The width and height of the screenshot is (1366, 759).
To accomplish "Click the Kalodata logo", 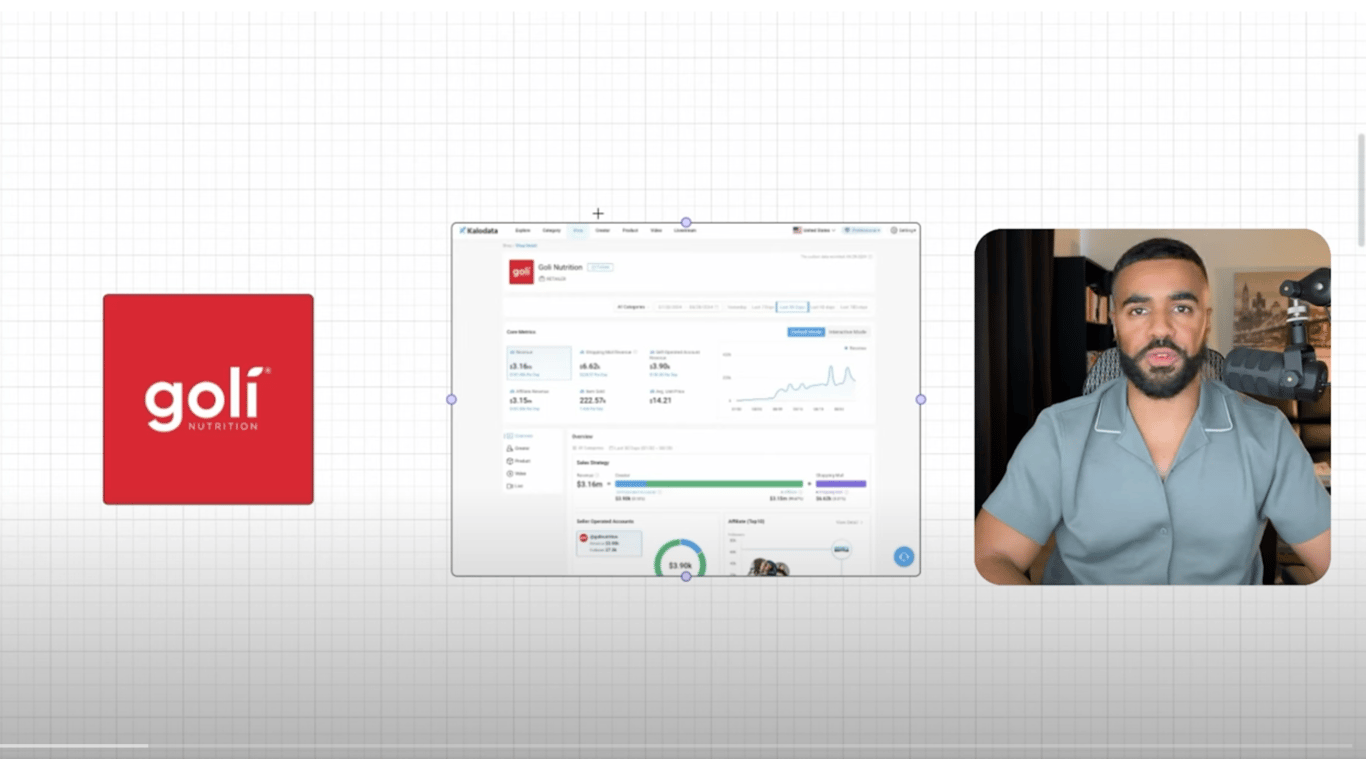I will coord(479,230).
